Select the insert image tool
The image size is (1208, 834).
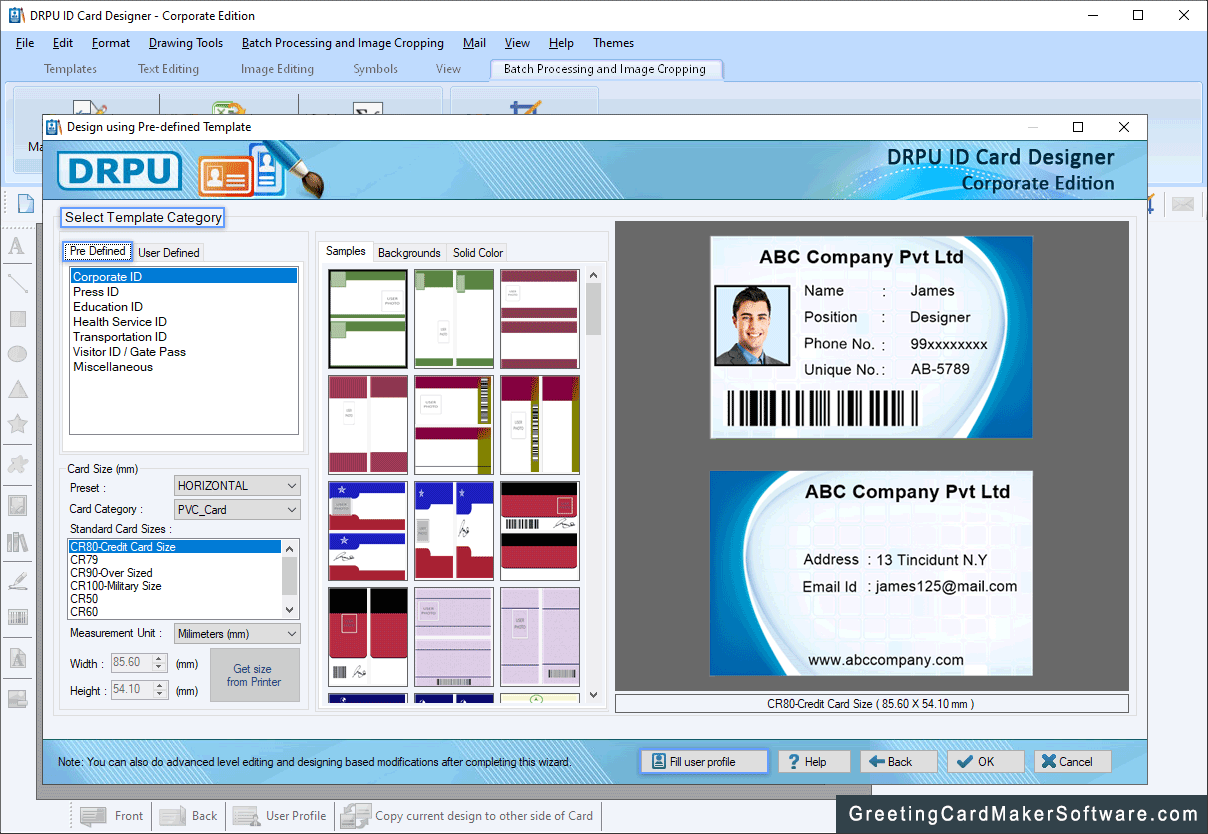click(17, 505)
